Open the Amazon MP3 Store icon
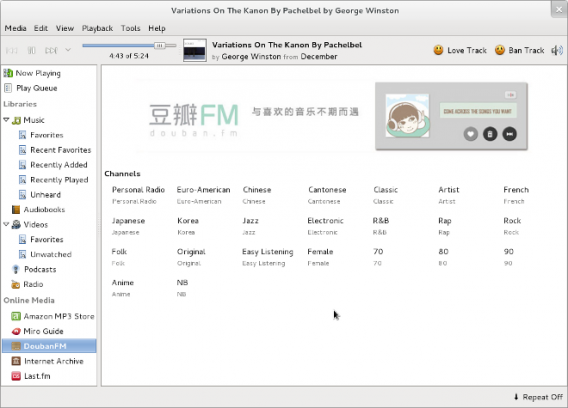The image size is (568, 408). pyautogui.click(x=16, y=316)
